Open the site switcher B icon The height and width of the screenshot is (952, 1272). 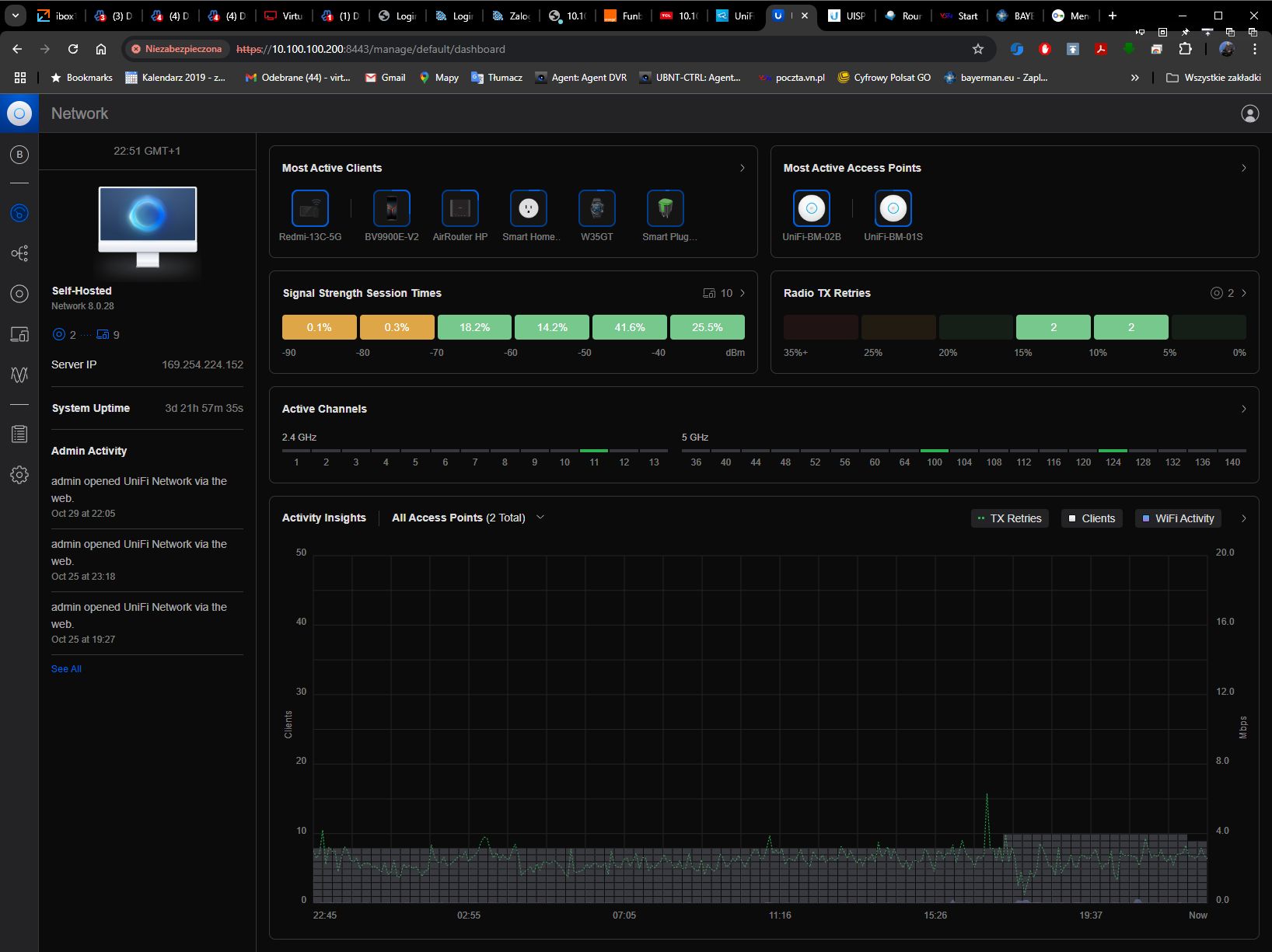(19, 155)
